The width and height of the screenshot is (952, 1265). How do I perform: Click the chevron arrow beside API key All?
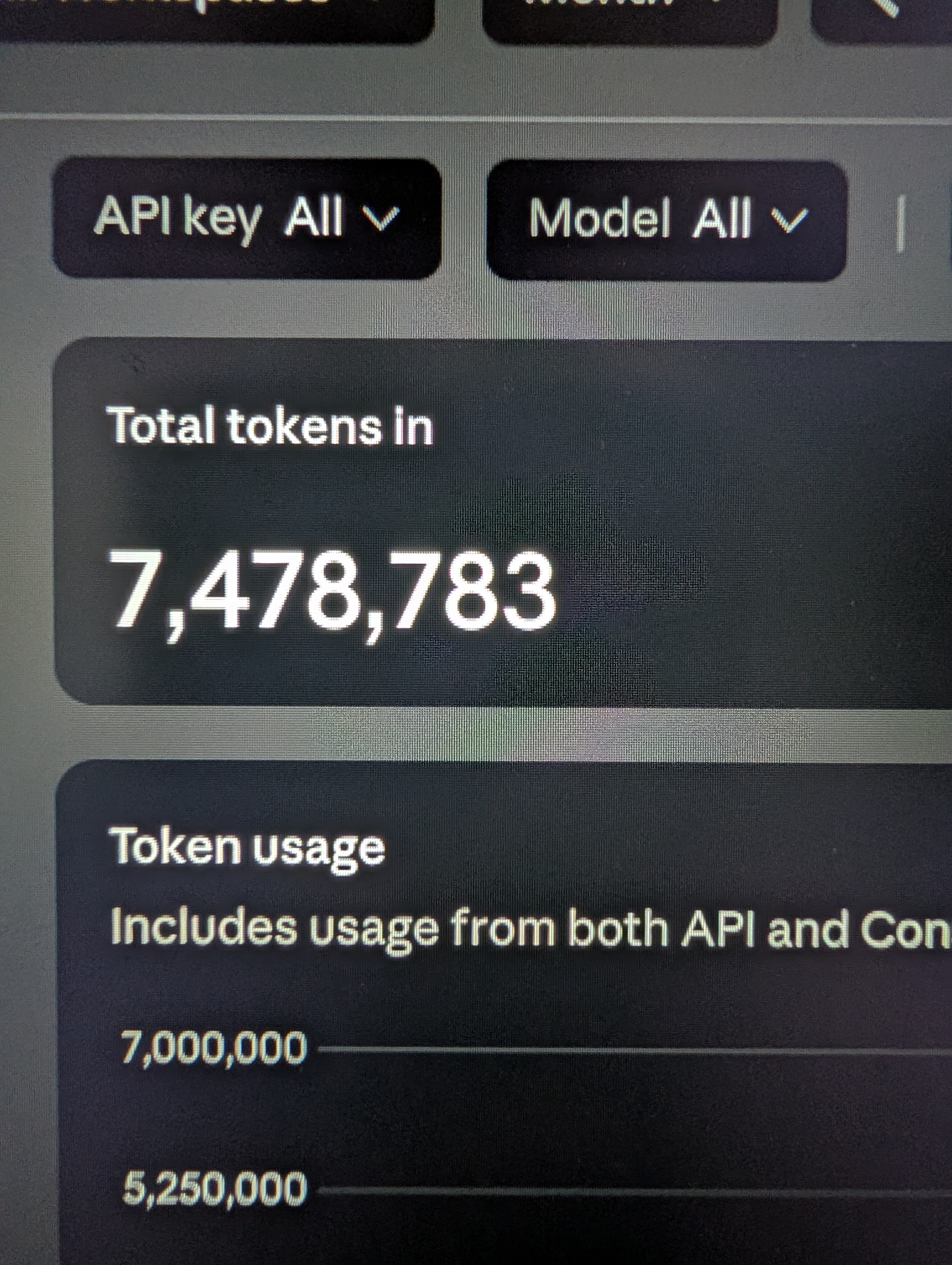tap(381, 218)
